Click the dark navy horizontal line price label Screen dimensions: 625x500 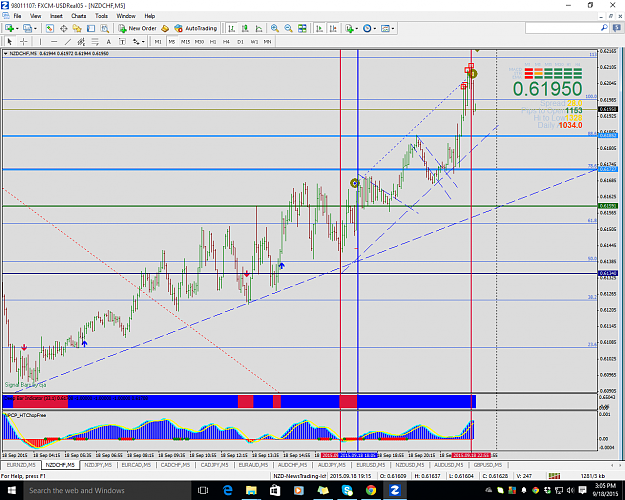[x=608, y=273]
